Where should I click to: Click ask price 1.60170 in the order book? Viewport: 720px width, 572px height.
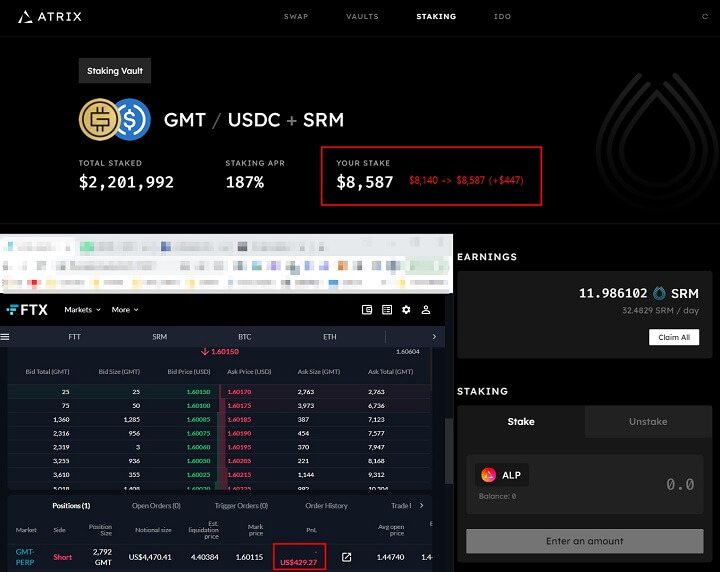[239, 392]
